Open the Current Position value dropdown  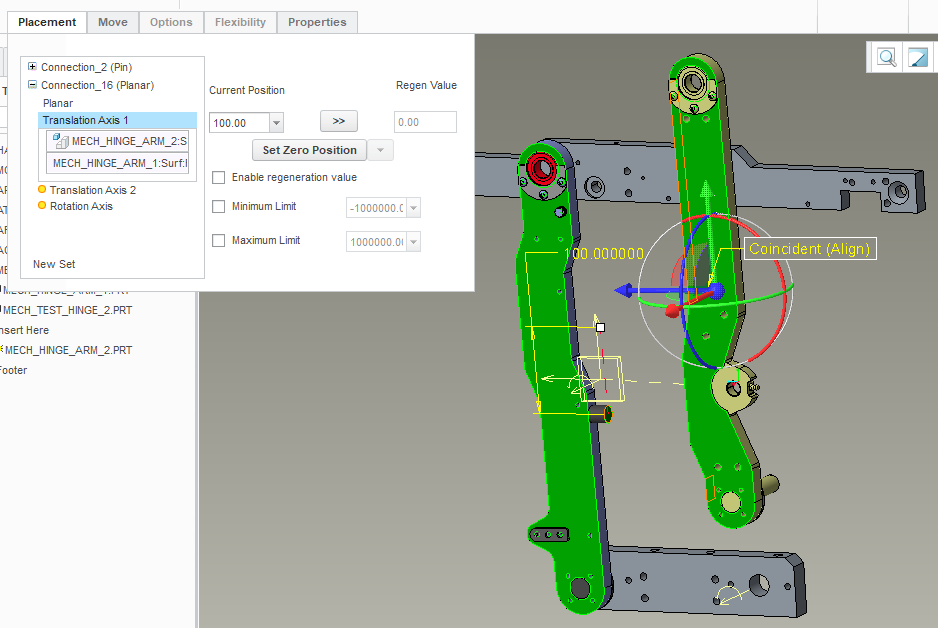point(276,123)
